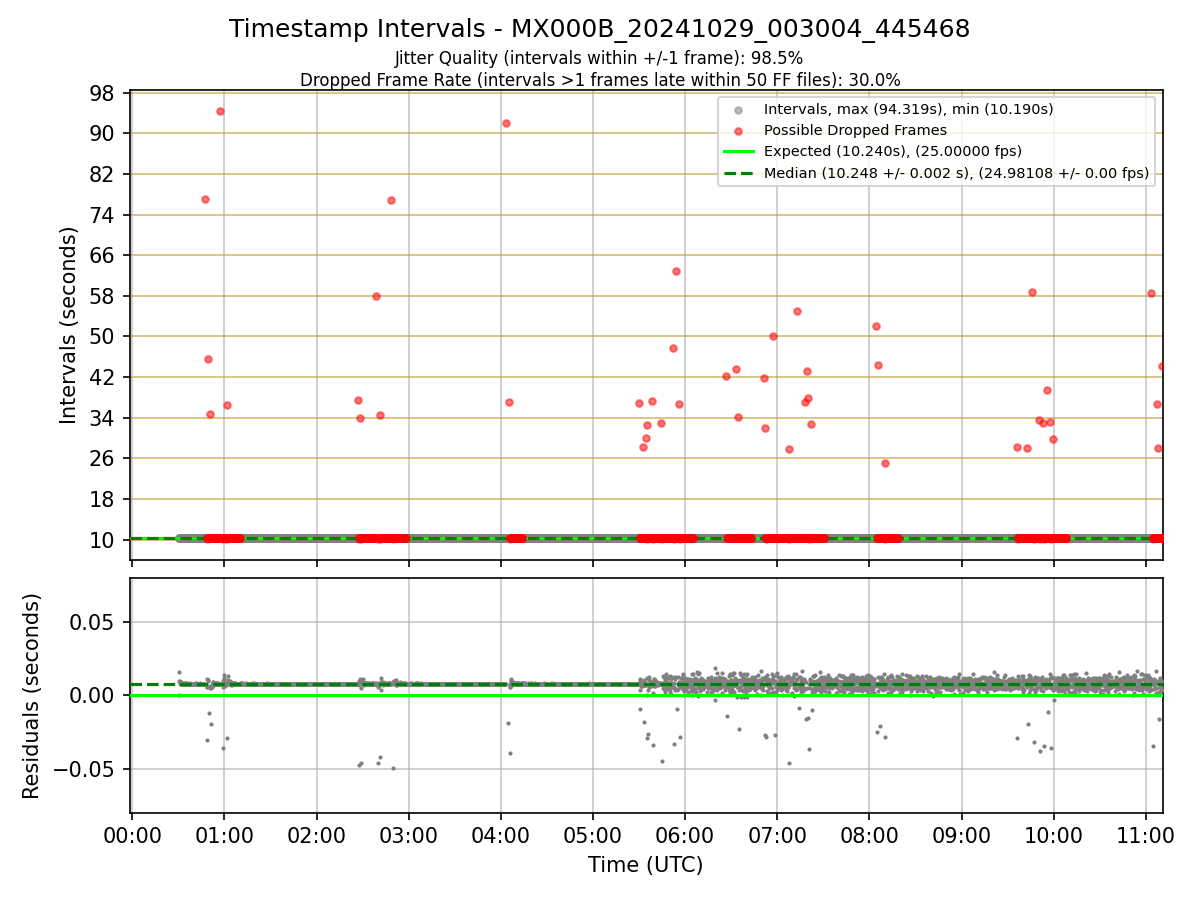Click the highest red dropped-frame point near 94 seconds
The height and width of the screenshot is (900, 1200).
tap(220, 111)
